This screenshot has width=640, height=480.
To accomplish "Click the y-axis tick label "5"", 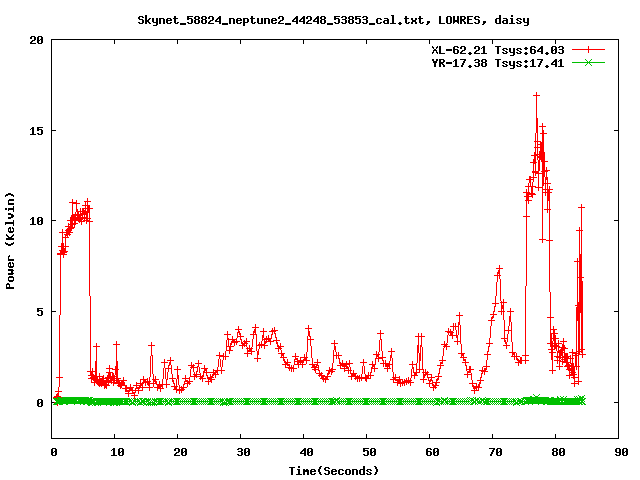I will click(40, 312).
